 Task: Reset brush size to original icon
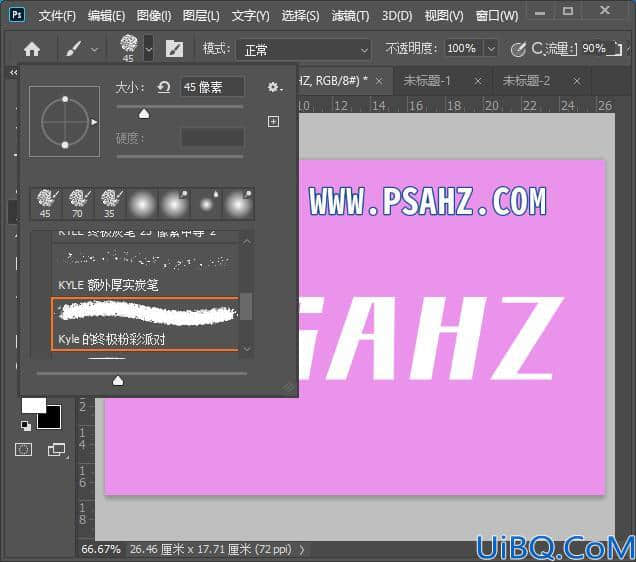coord(163,87)
